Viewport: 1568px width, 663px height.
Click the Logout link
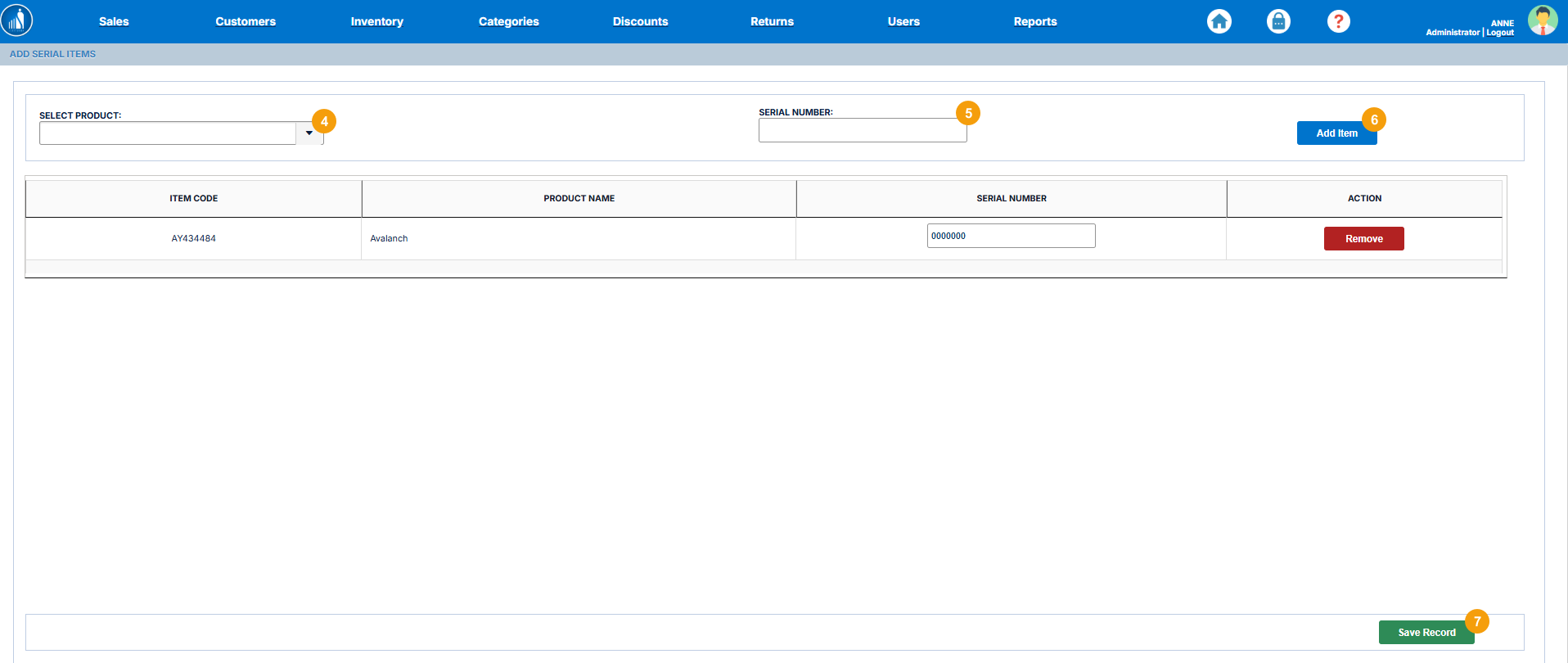click(1500, 33)
